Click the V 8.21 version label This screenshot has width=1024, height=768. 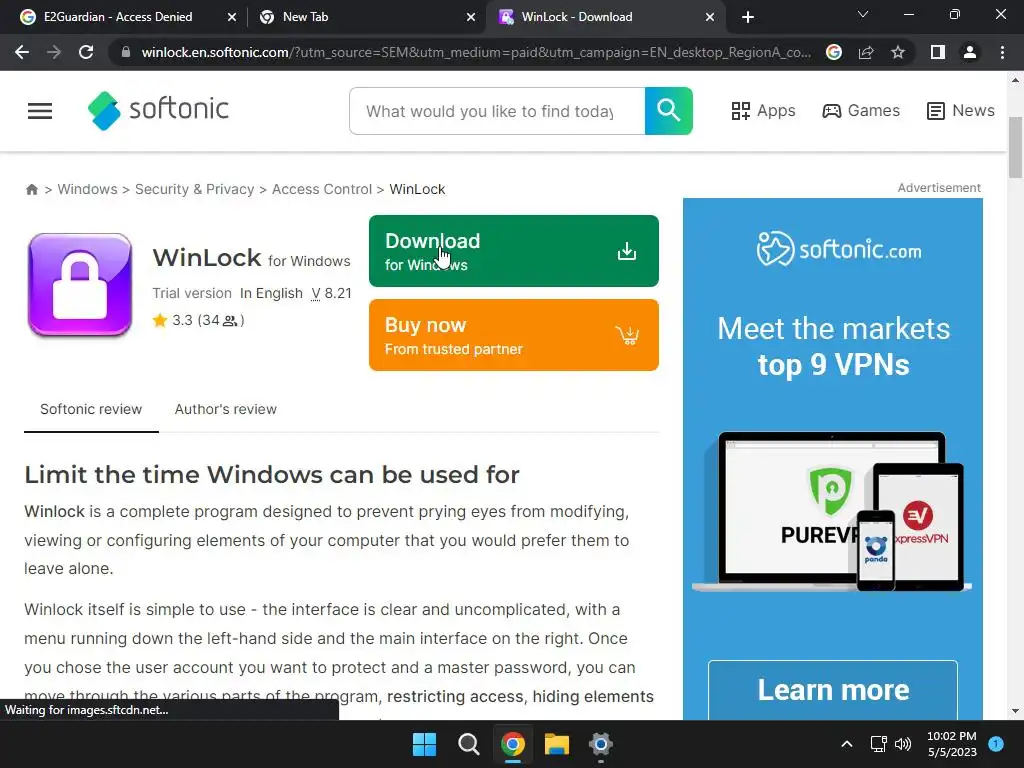click(x=331, y=293)
